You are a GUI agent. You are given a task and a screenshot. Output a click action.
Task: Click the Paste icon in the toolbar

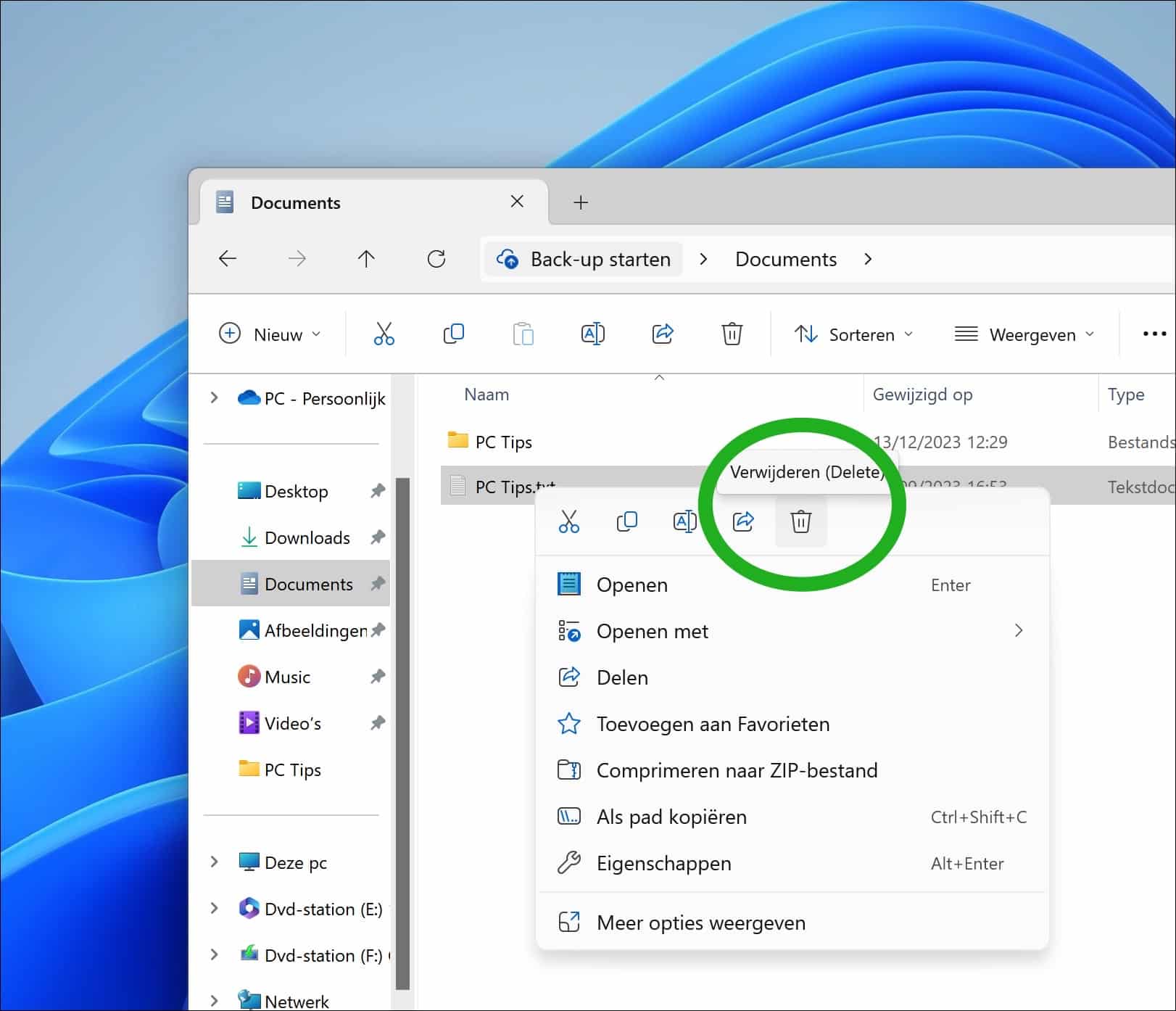click(523, 334)
